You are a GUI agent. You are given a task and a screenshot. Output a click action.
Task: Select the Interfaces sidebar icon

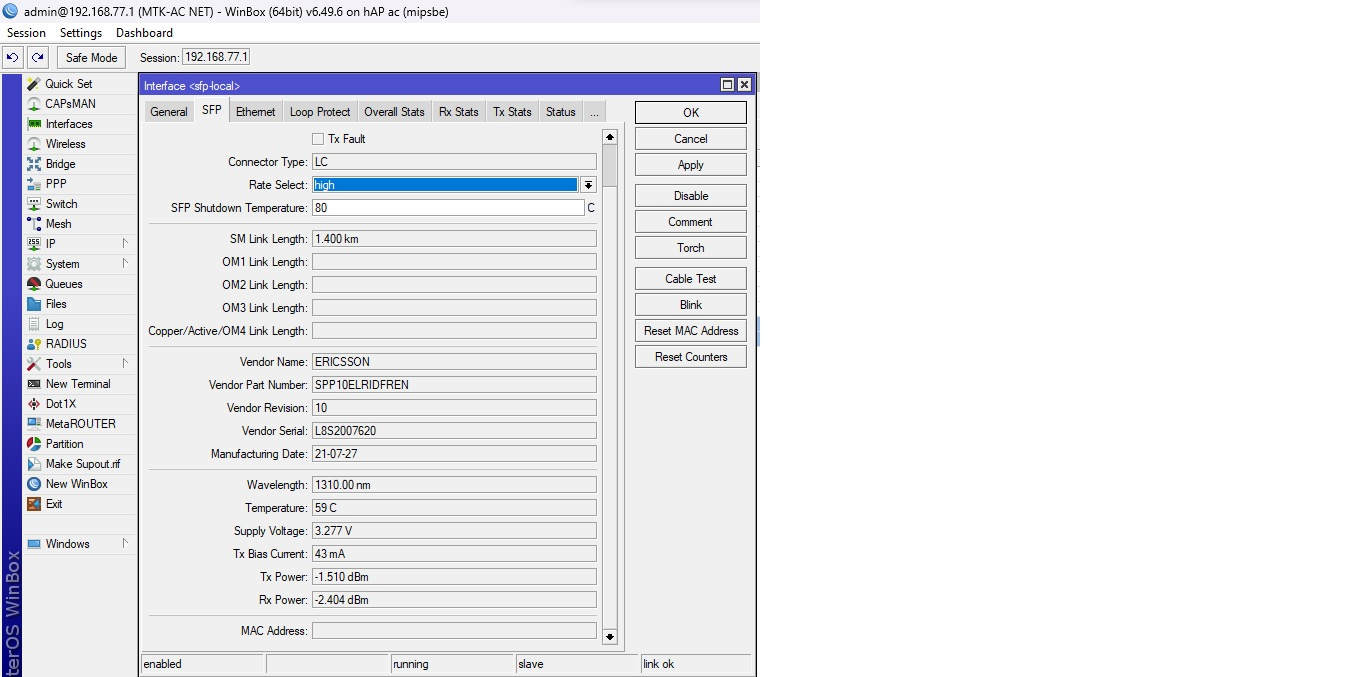(x=34, y=124)
